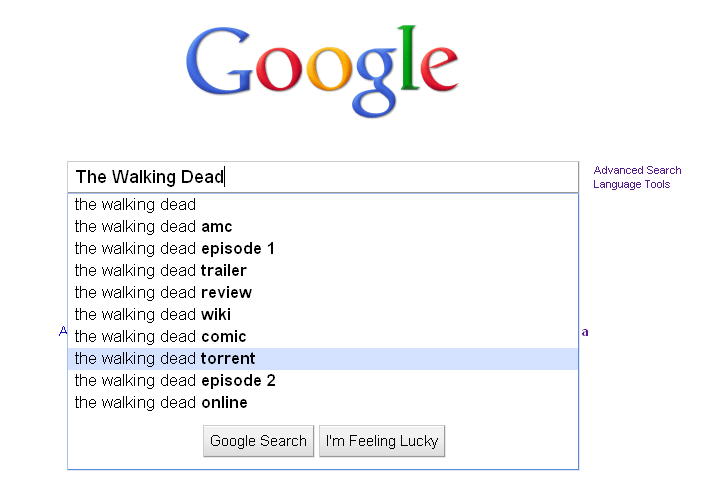
Task: Select 'the walking dead trailer' suggestion
Action: pyautogui.click(x=323, y=271)
